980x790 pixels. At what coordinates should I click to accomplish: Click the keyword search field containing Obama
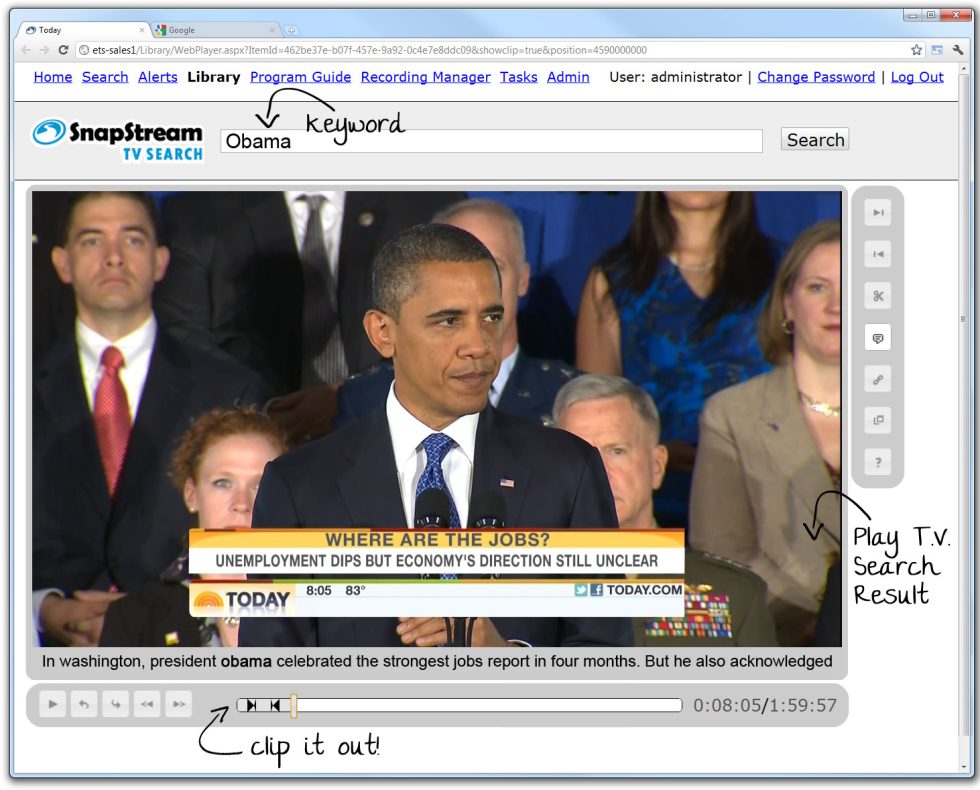(x=490, y=141)
